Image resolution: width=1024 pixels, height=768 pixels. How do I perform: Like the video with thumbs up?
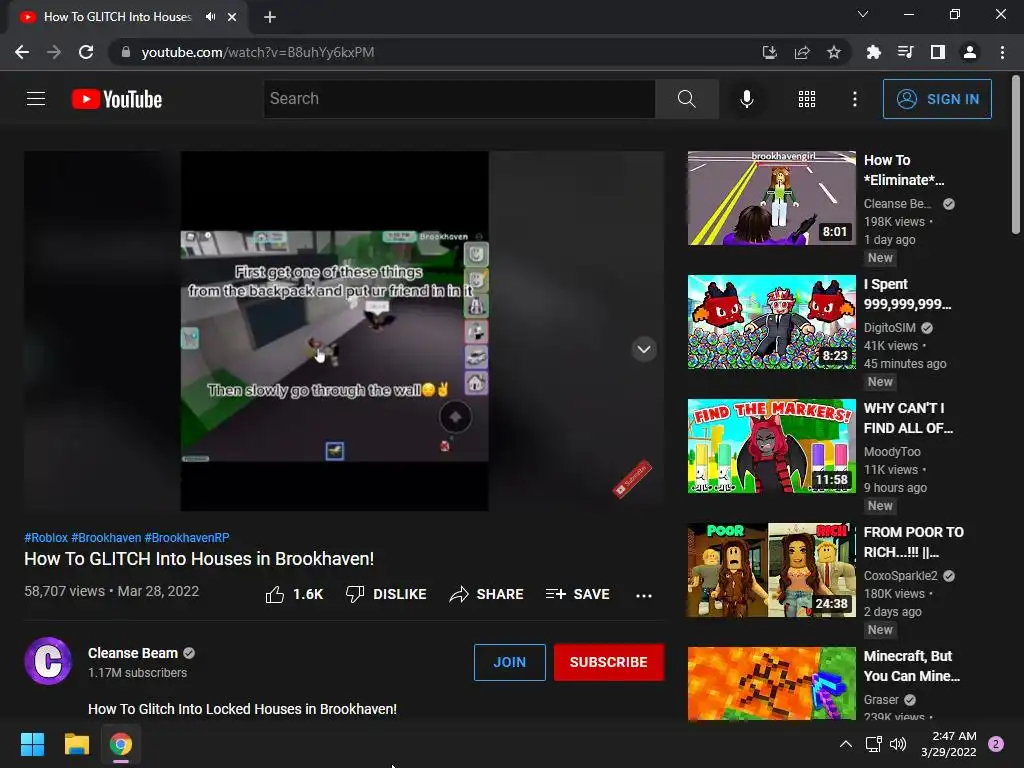tap(294, 594)
